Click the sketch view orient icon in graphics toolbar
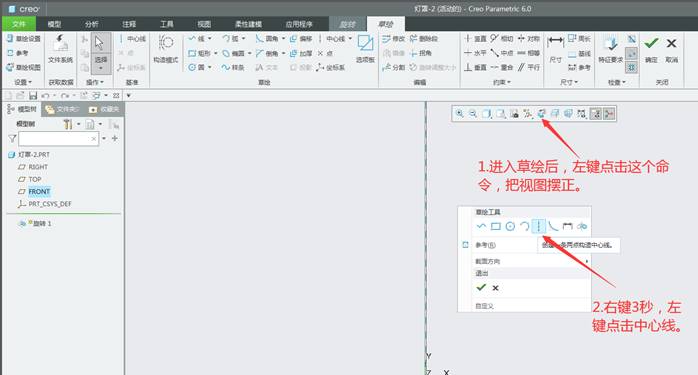Image resolution: width=698 pixels, height=375 pixels. [541, 114]
